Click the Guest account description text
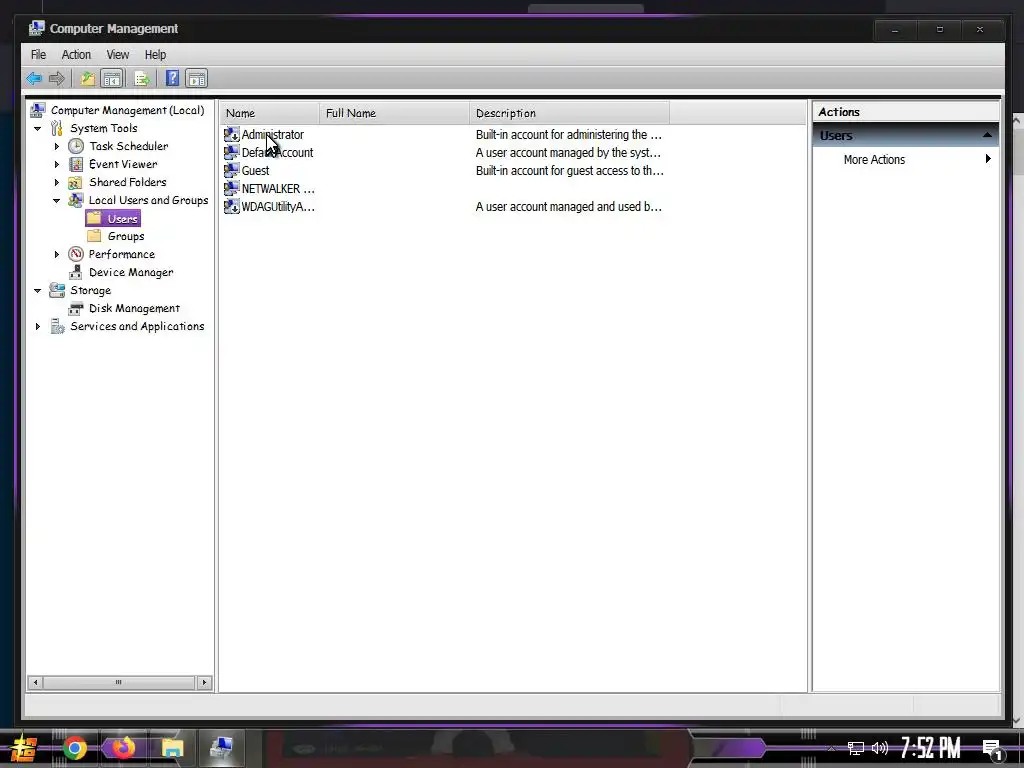 point(569,170)
